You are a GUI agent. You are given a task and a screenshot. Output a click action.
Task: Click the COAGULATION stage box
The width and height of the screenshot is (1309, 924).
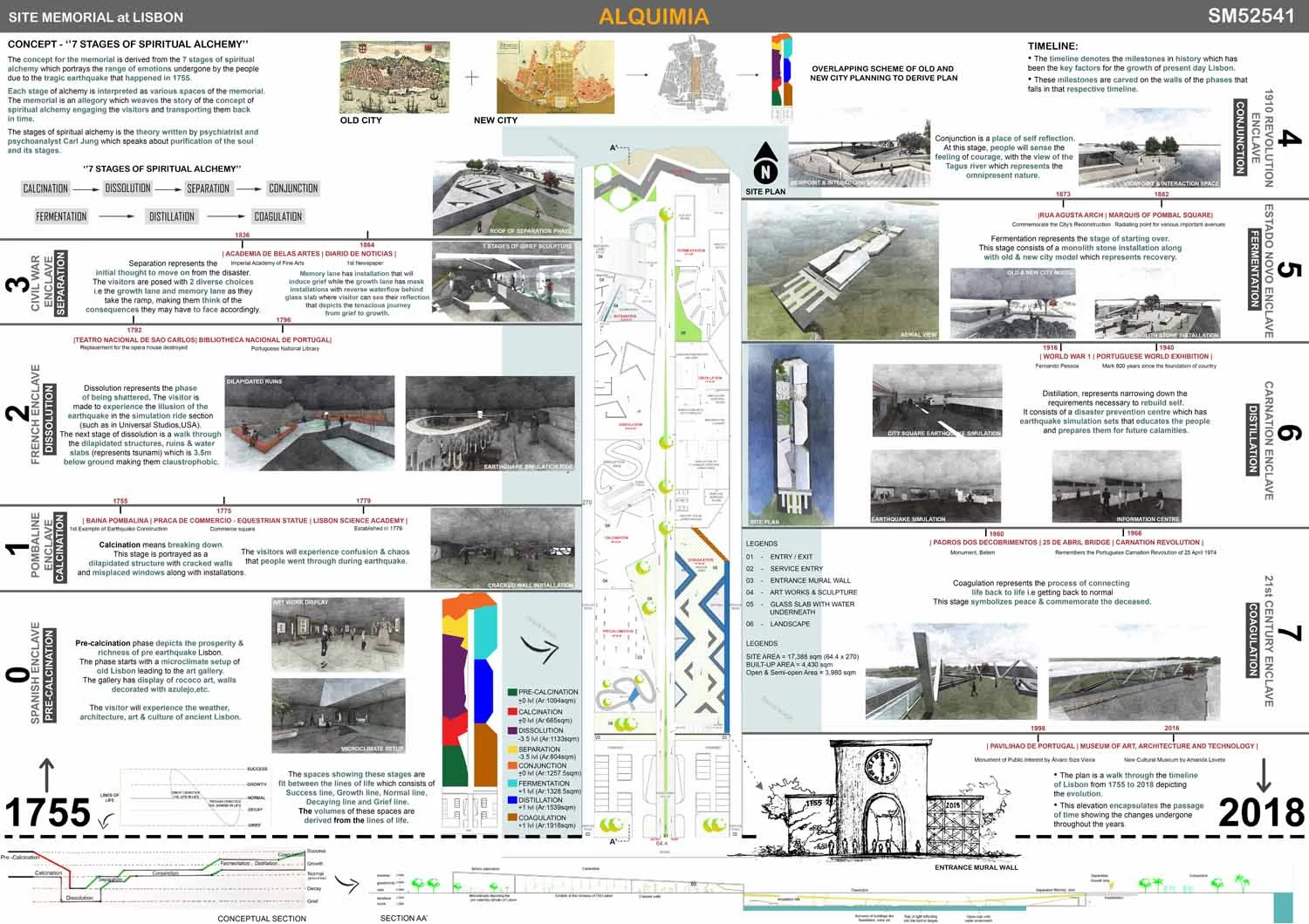(278, 216)
